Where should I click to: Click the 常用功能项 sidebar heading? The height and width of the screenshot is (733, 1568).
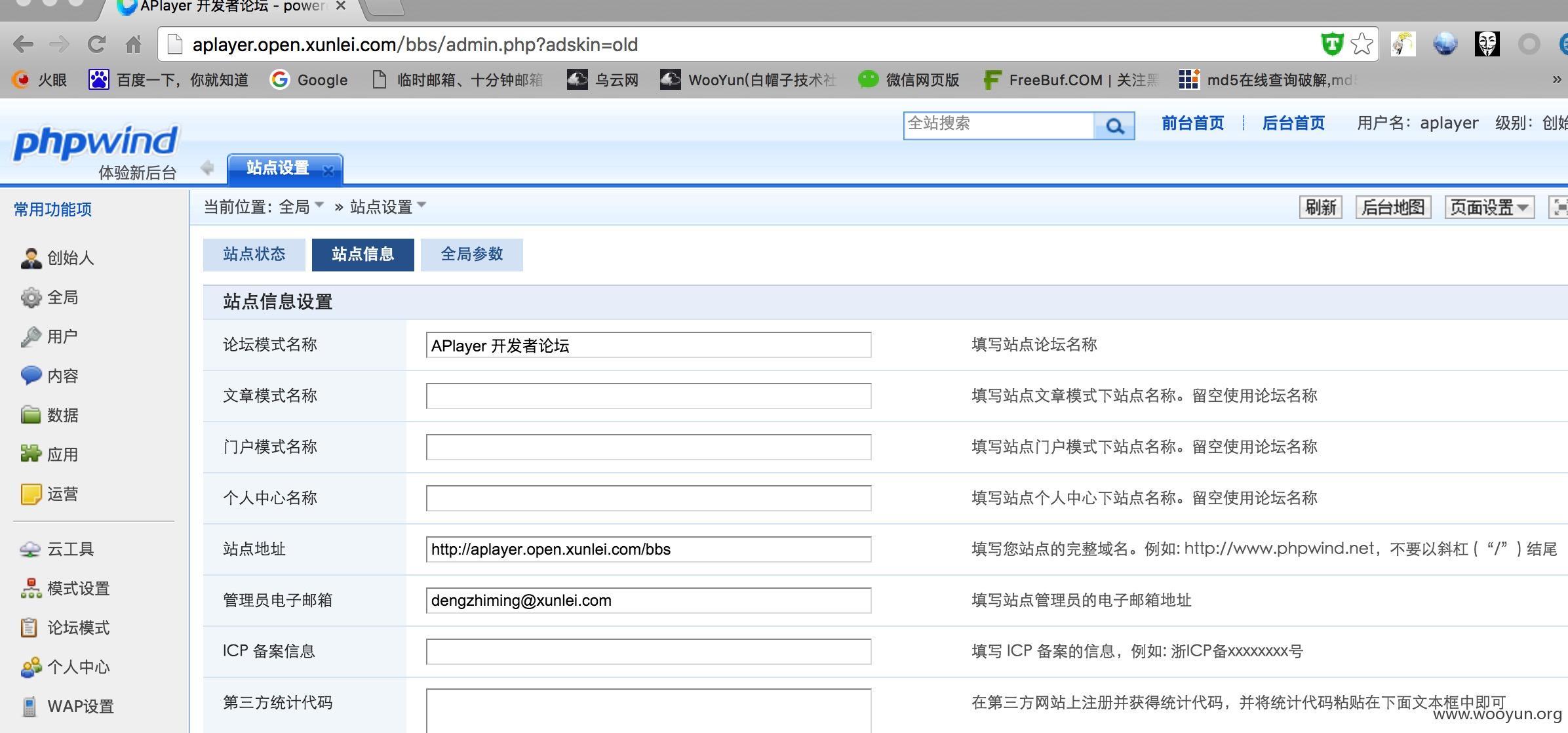(x=53, y=209)
